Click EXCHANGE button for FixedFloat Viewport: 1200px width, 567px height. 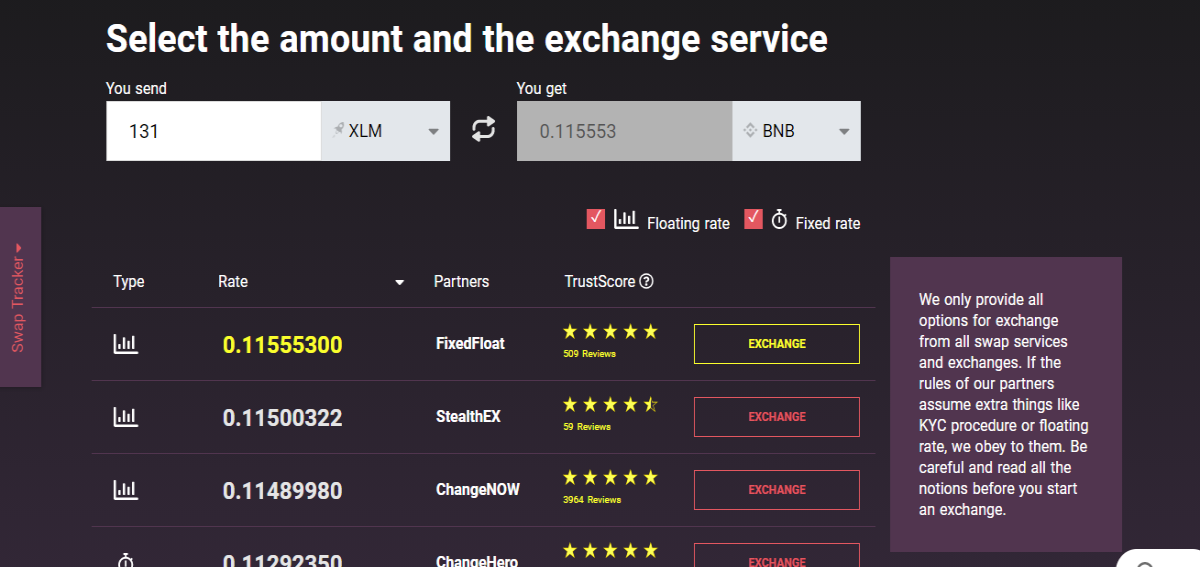[x=777, y=344]
